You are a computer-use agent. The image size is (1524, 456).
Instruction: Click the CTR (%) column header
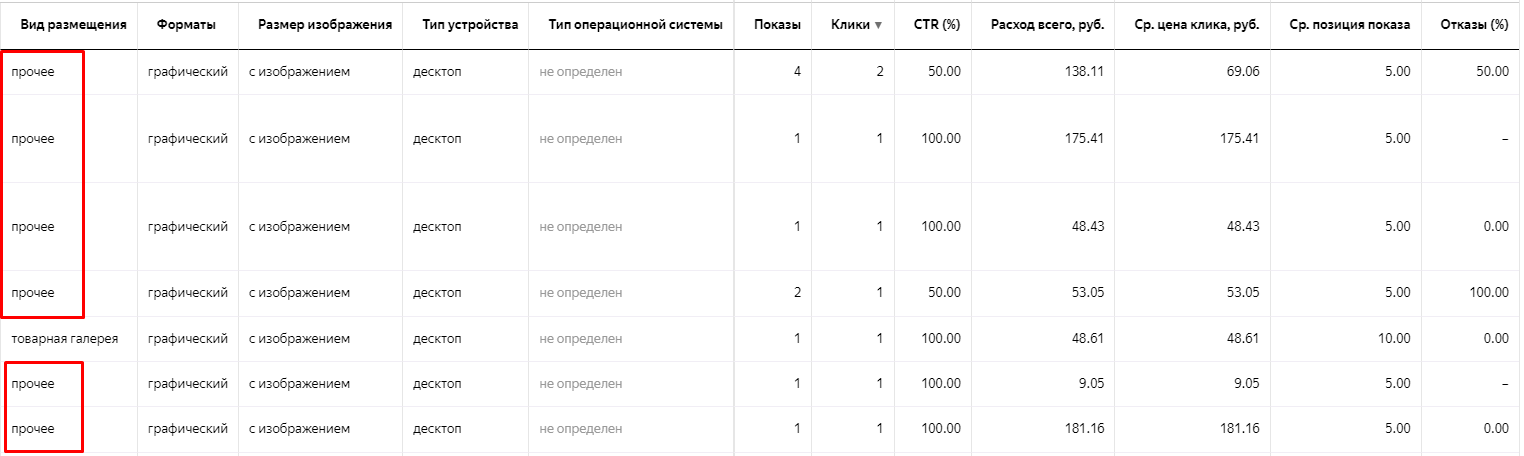(937, 24)
